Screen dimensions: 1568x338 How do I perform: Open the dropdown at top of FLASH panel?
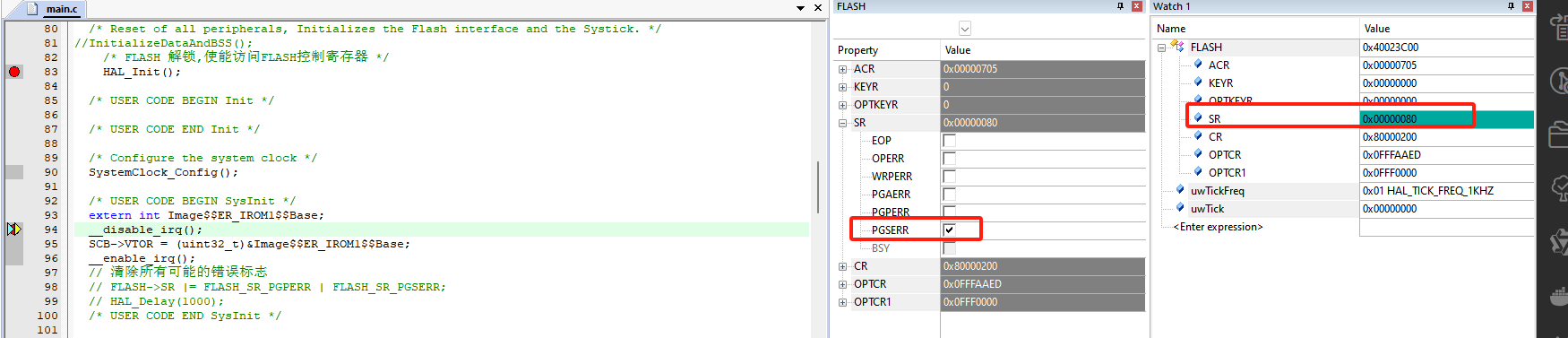[965, 29]
